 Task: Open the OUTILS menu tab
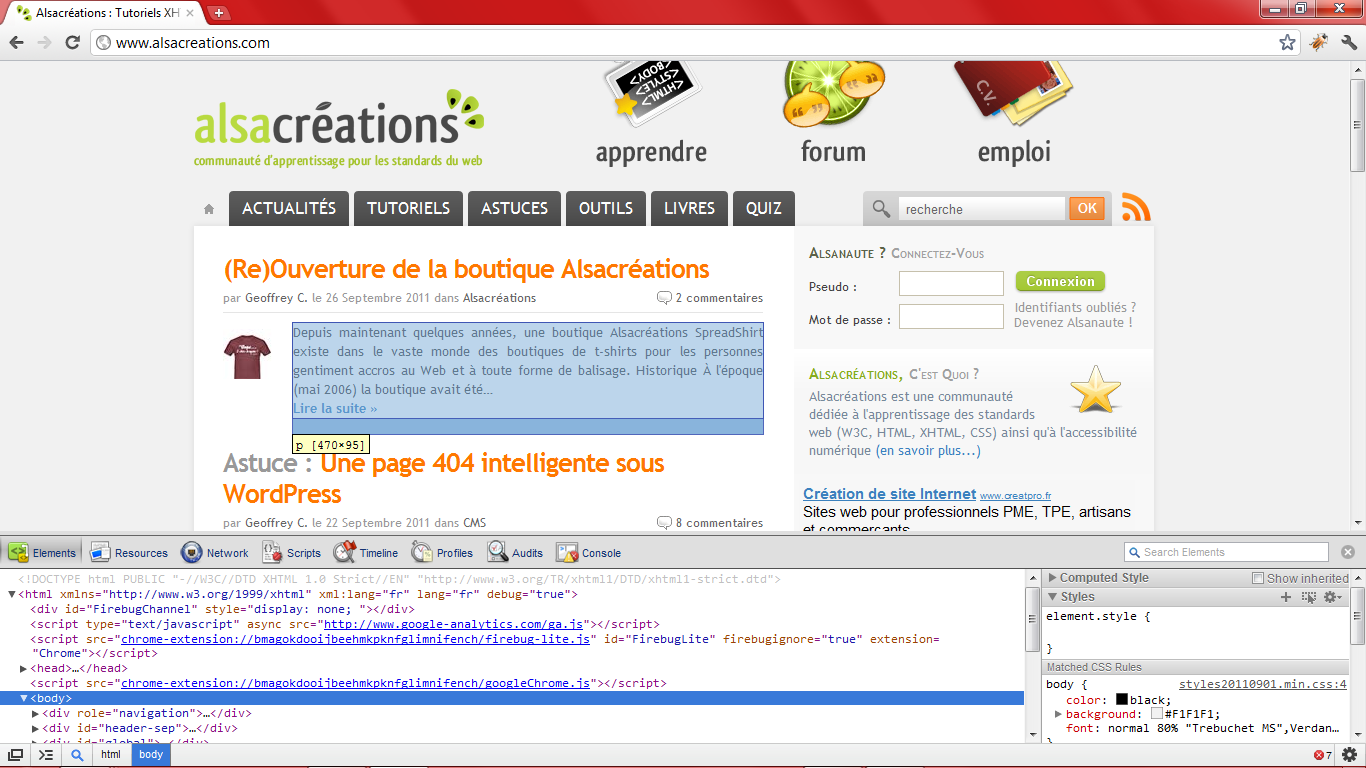606,208
